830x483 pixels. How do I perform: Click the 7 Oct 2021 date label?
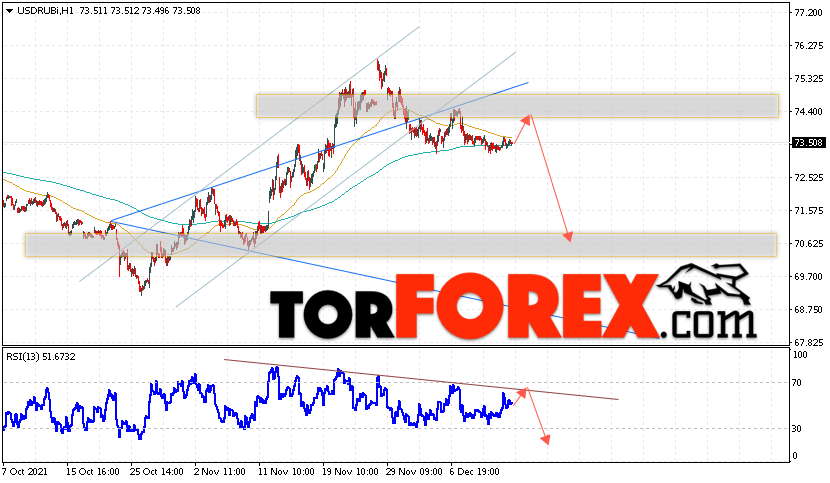[25, 471]
